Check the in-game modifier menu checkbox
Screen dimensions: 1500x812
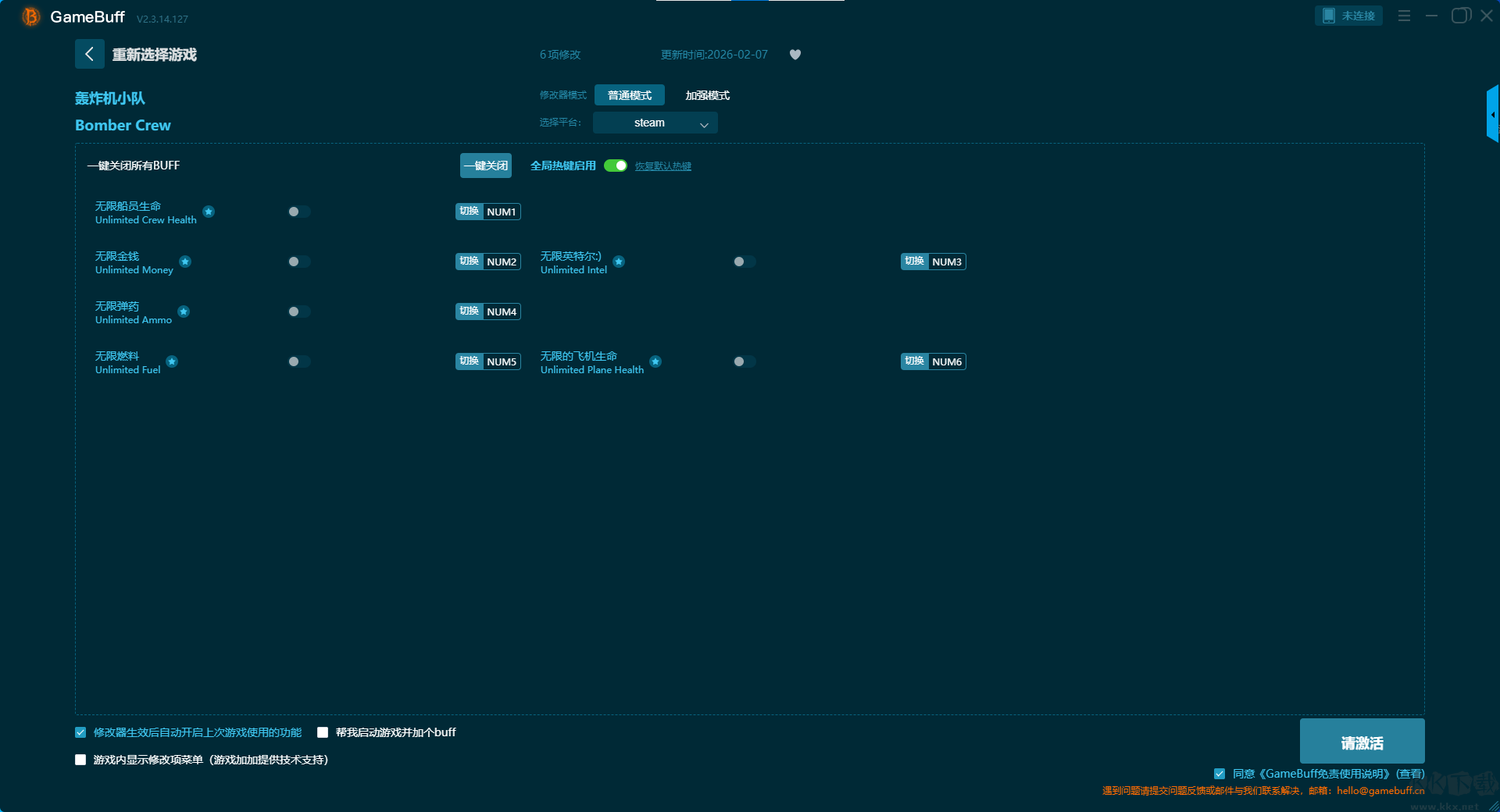[80, 760]
